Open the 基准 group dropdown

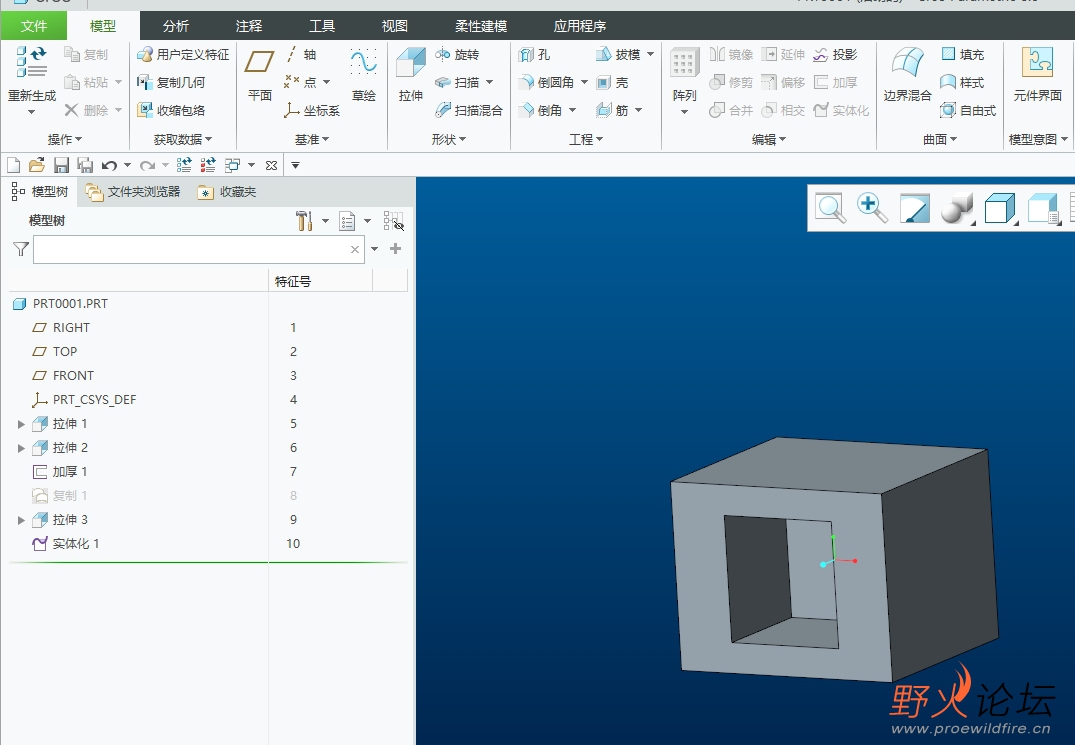[x=312, y=139]
